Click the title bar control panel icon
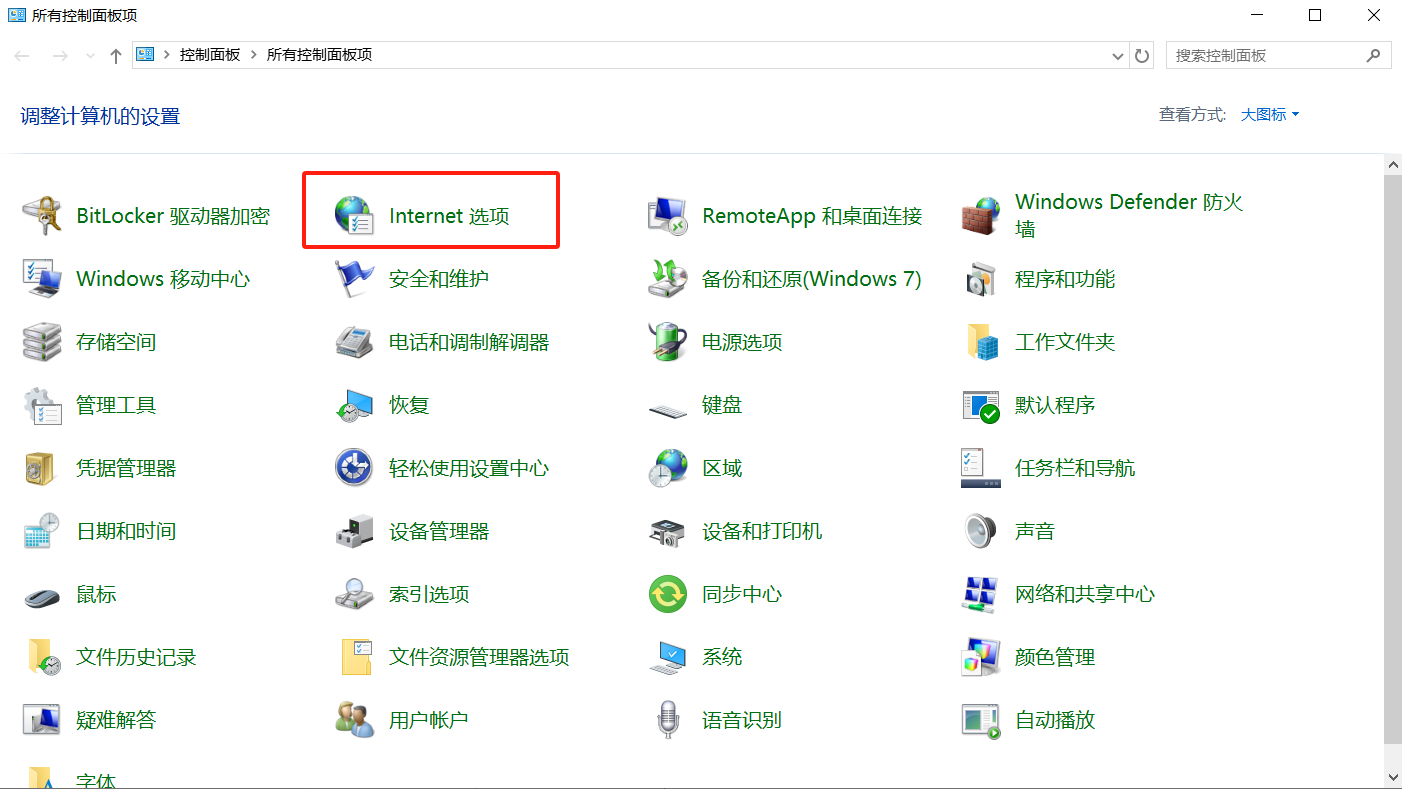1402x789 pixels. 16,15
